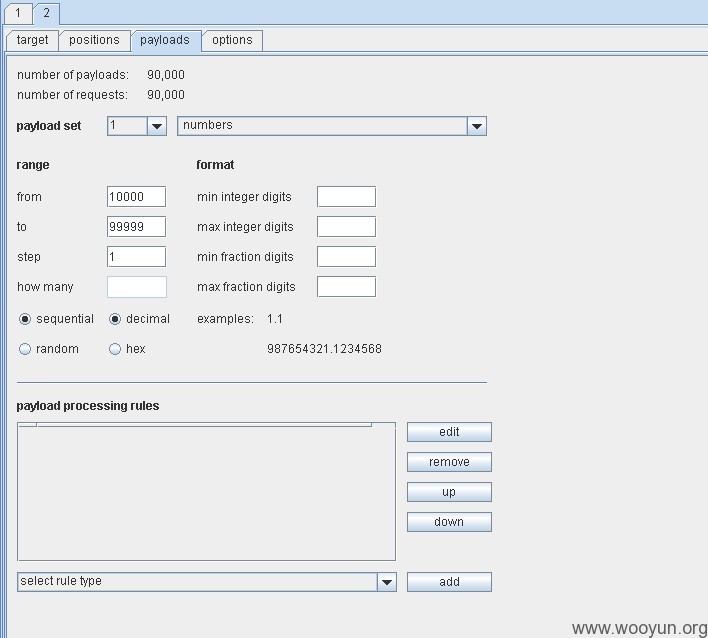Screen dimensions: 708x638
Task: Click the how many input field
Action: coord(137,287)
